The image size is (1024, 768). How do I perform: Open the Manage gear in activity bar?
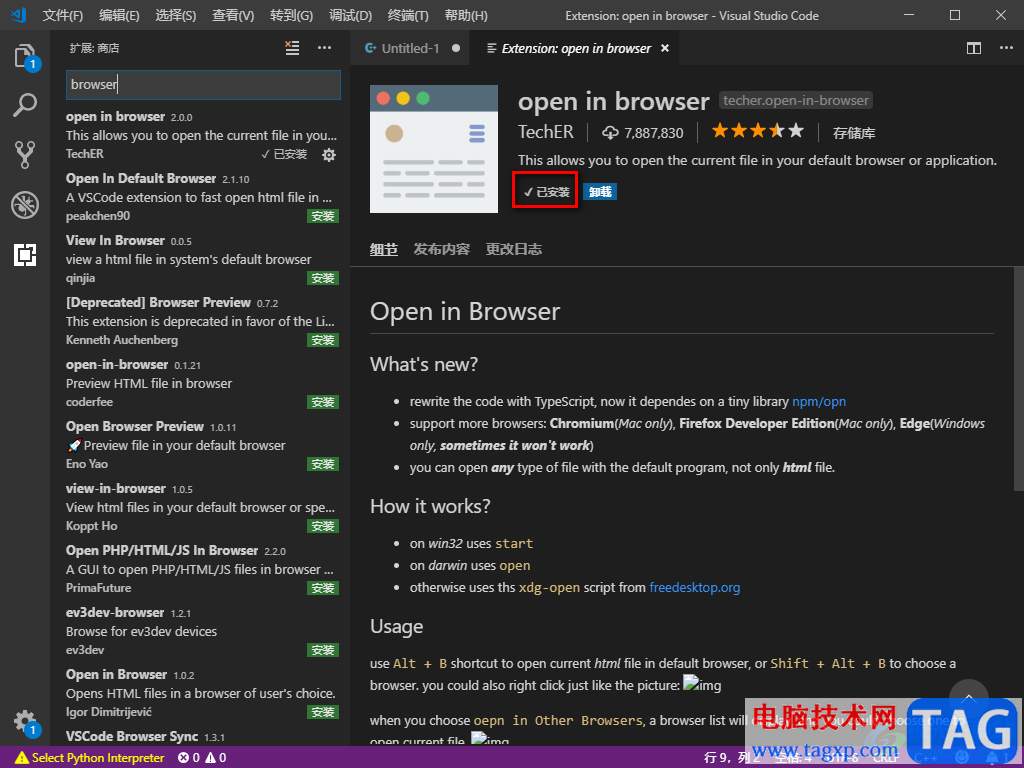[25, 722]
